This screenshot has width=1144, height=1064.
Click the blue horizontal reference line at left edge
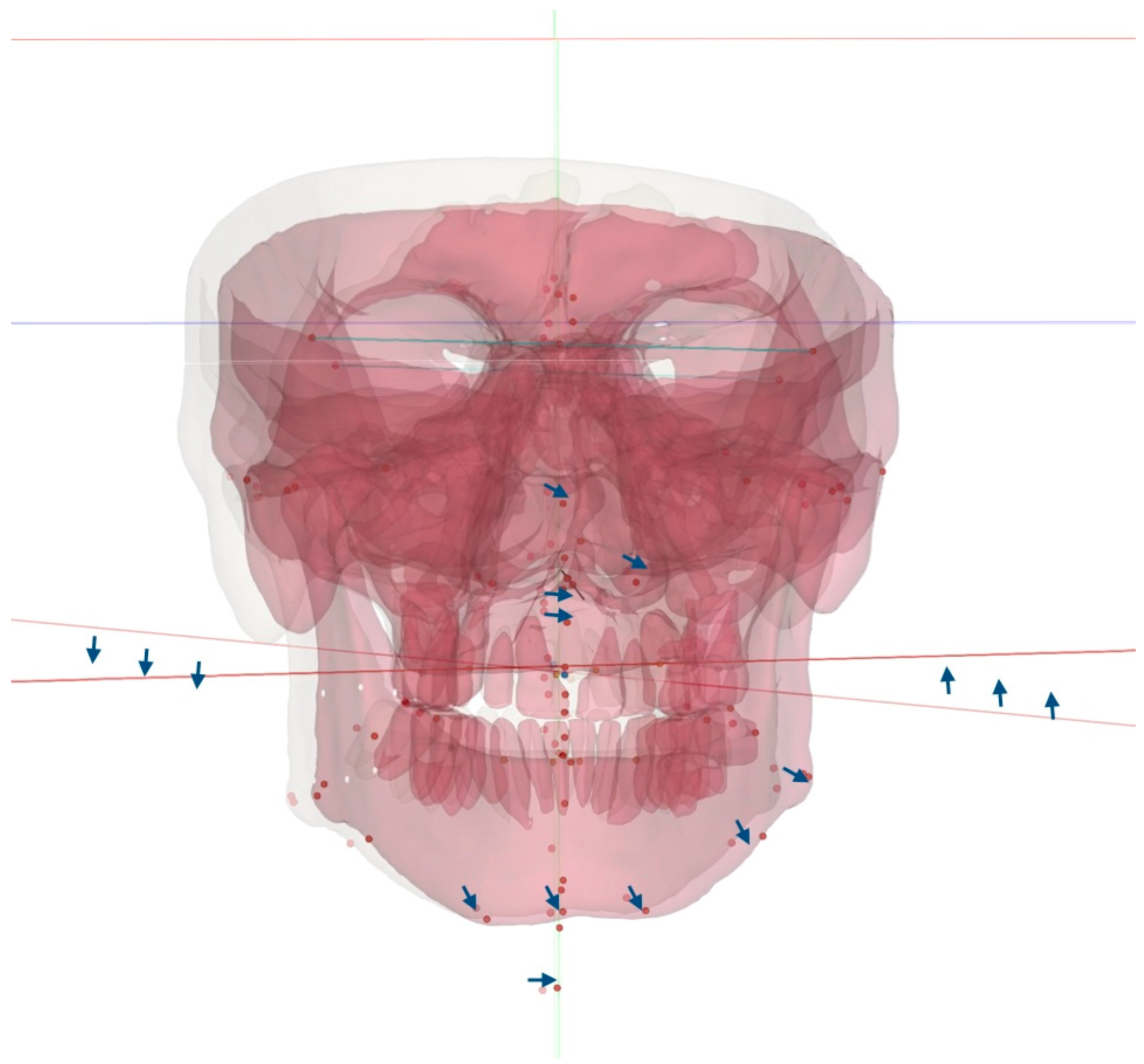(35, 323)
